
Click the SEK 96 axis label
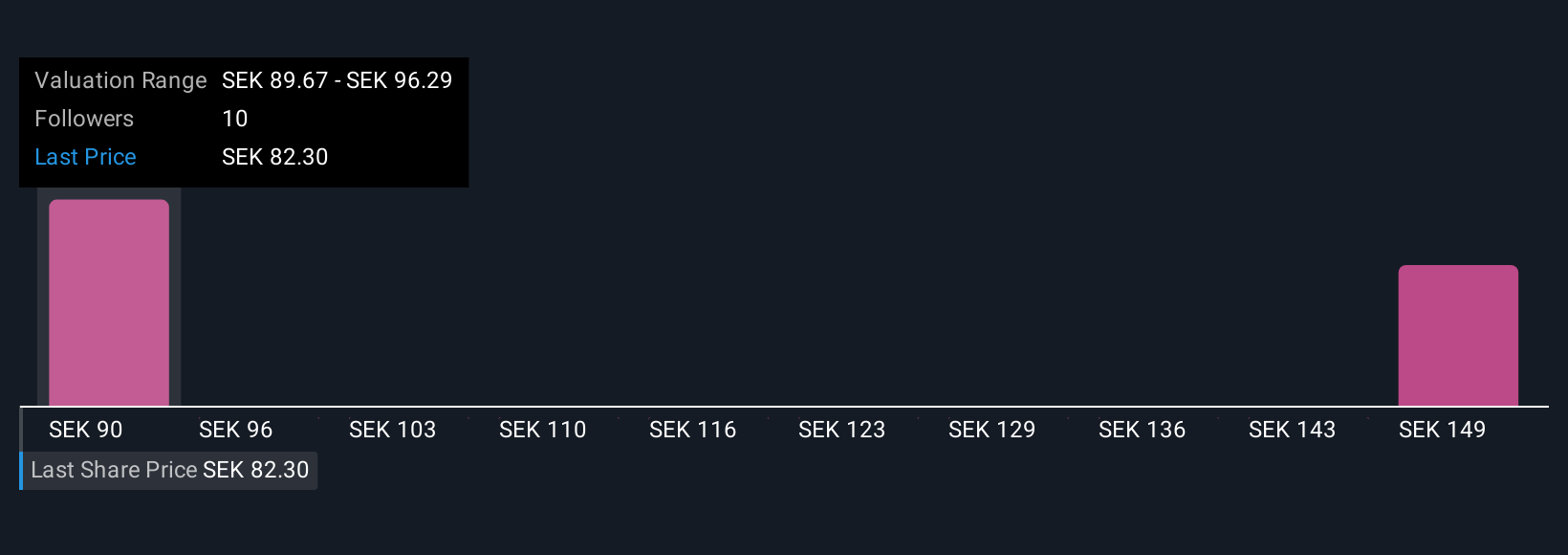(x=236, y=430)
